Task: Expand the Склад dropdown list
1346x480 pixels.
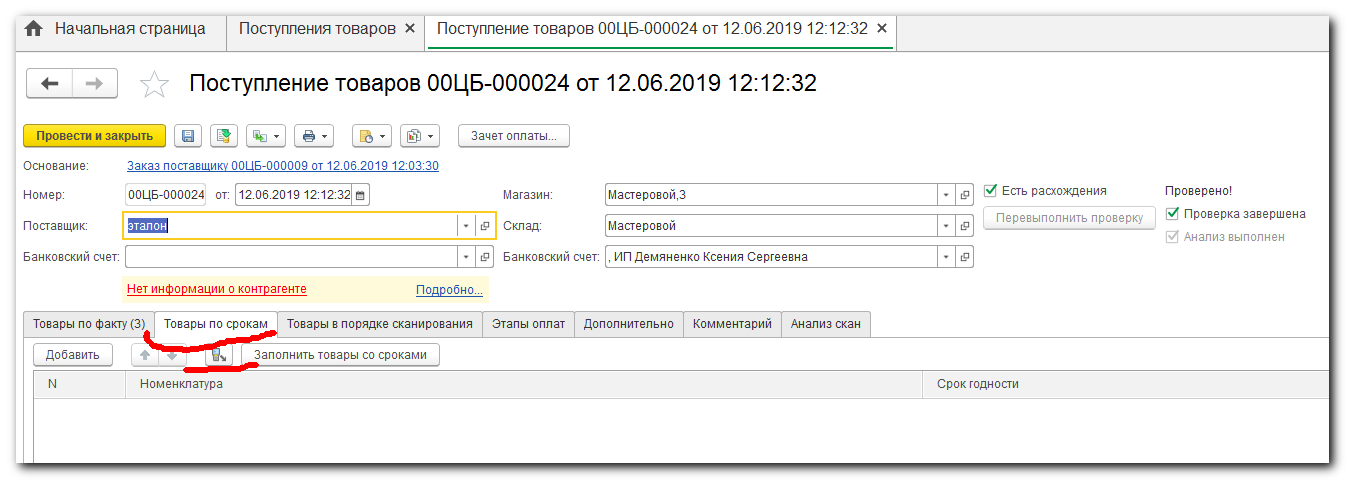Action: 946,226
